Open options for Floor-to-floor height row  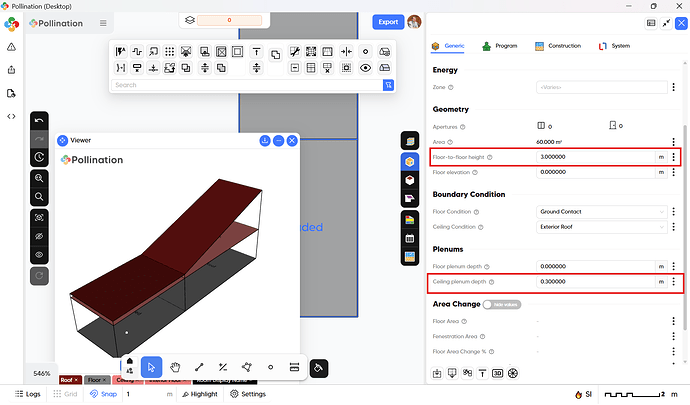click(673, 157)
